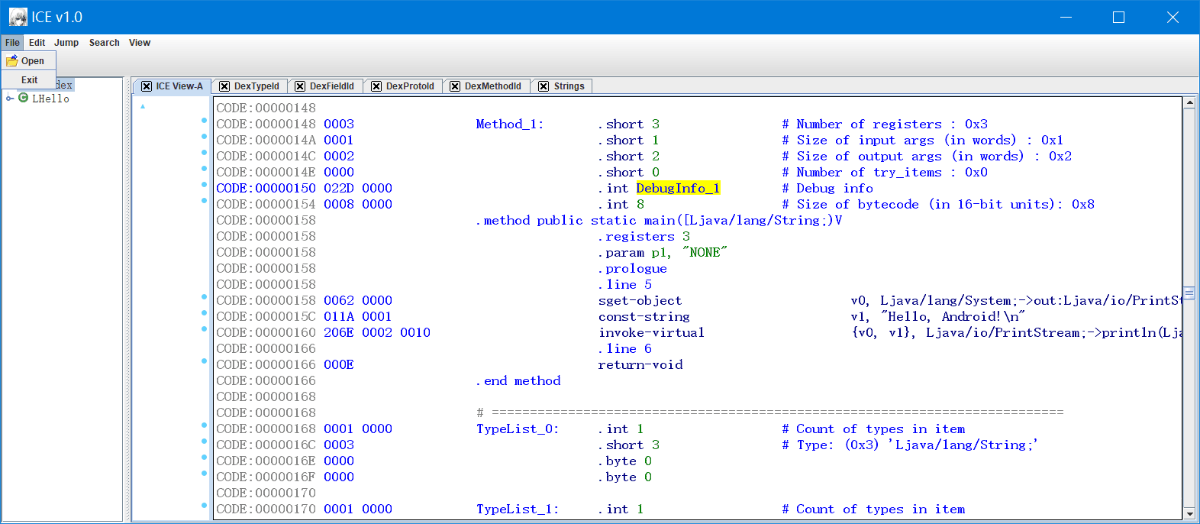Click the const-string instruction
The image size is (1200, 524).
644,317
